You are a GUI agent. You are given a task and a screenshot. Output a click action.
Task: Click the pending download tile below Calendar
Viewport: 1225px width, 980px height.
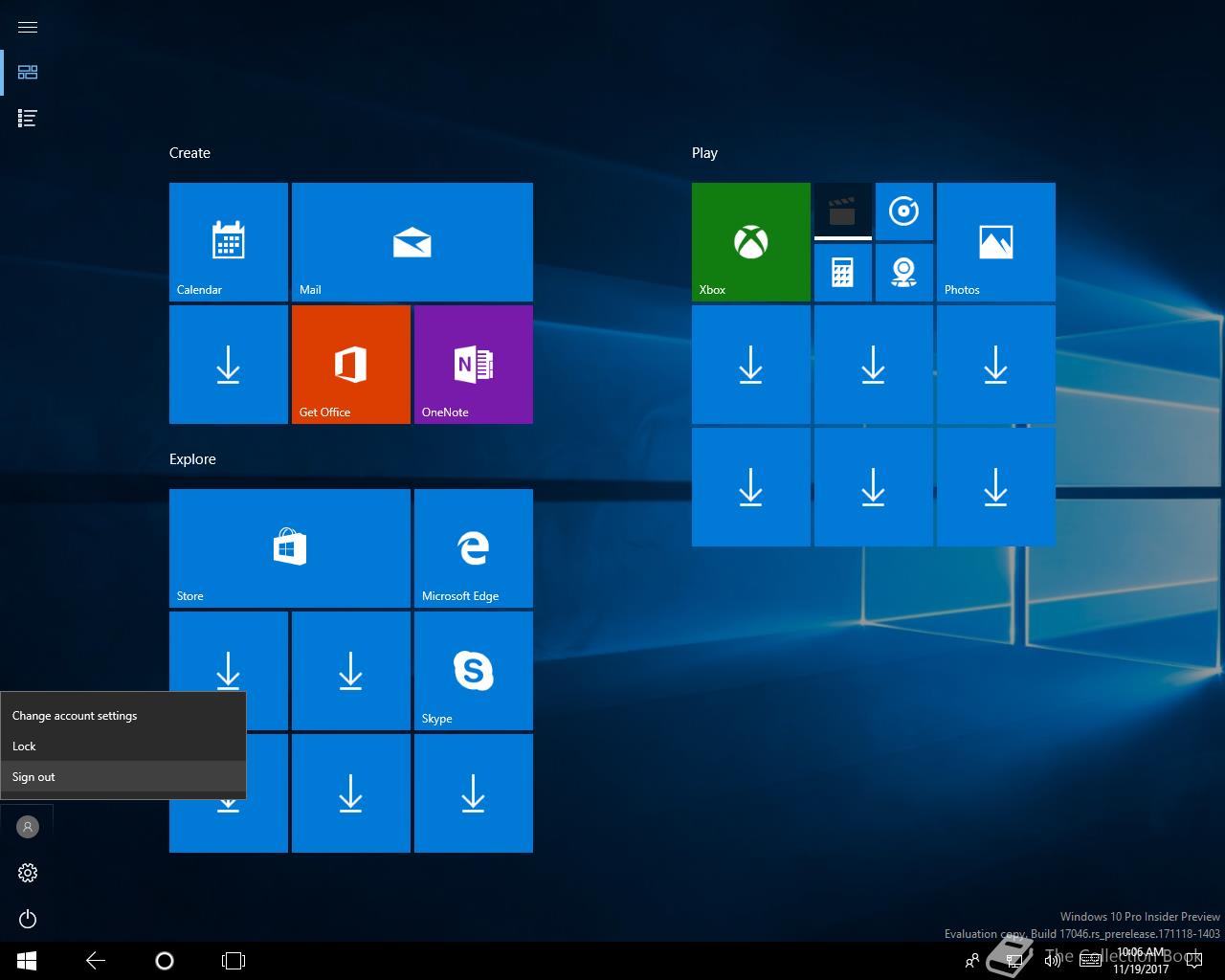(229, 365)
